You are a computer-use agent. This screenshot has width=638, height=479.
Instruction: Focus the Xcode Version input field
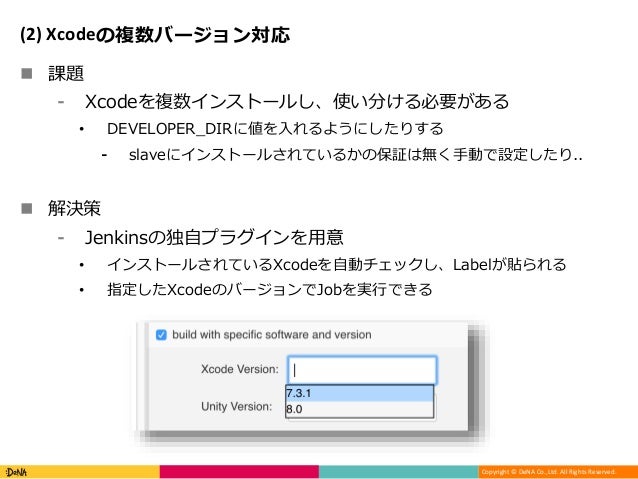[x=362, y=370]
